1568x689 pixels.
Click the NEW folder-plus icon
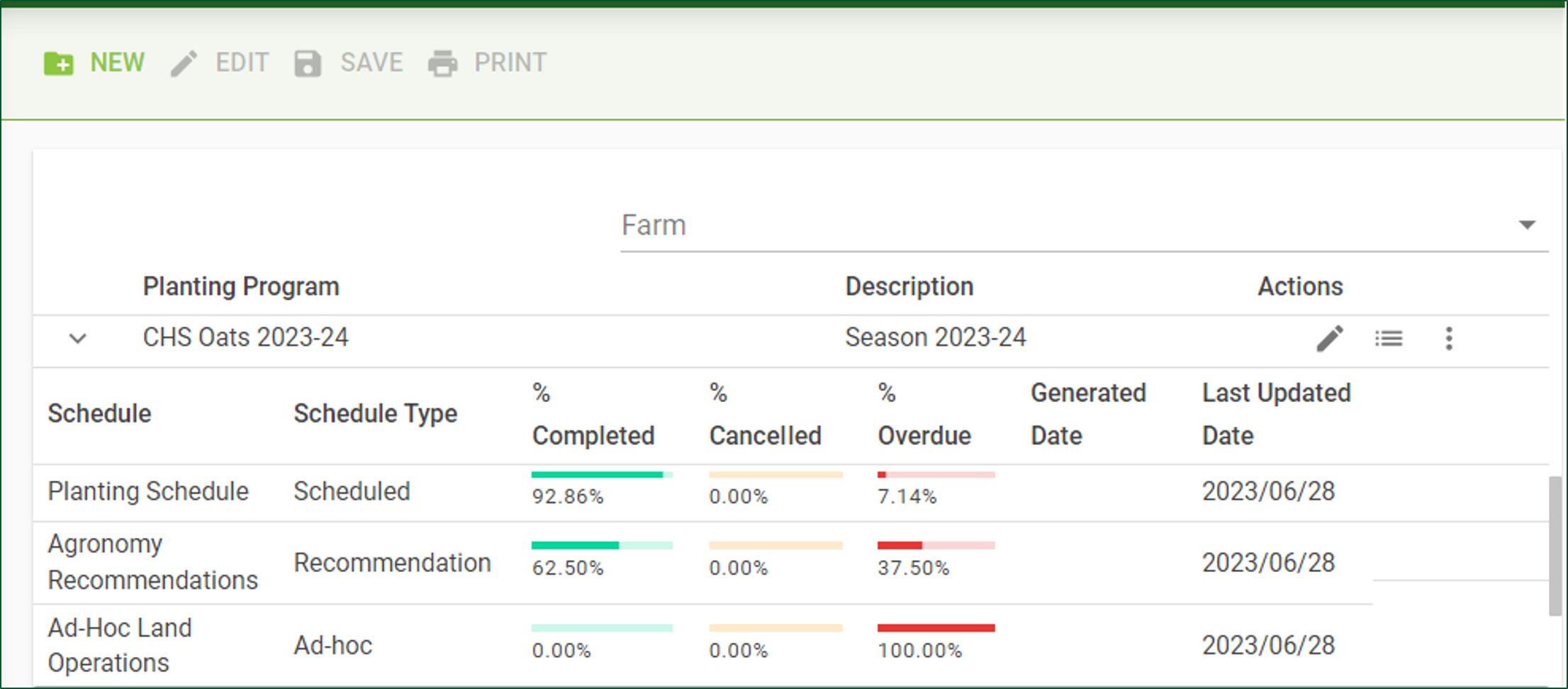(58, 64)
